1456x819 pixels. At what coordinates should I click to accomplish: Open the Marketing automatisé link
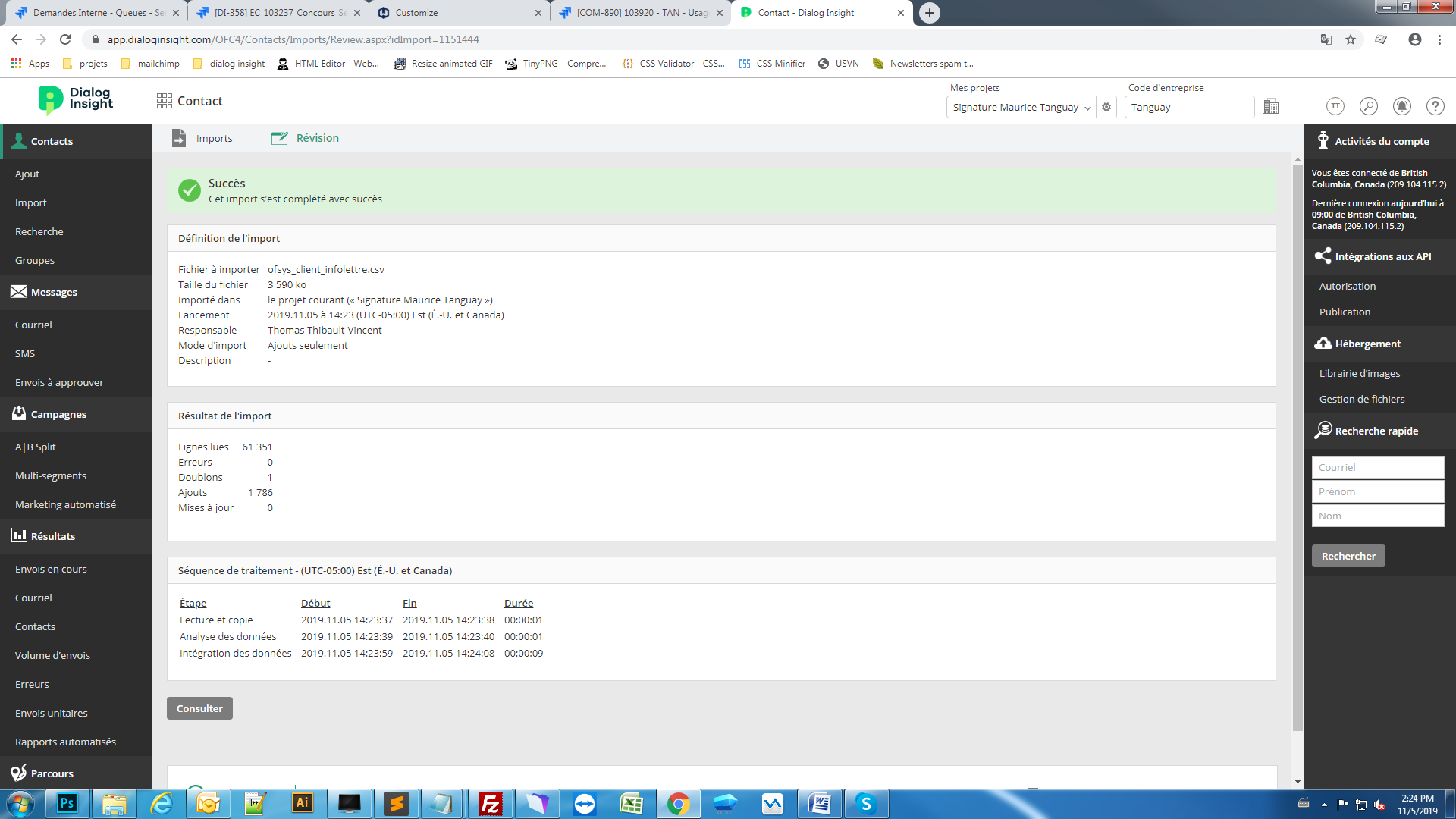(65, 504)
